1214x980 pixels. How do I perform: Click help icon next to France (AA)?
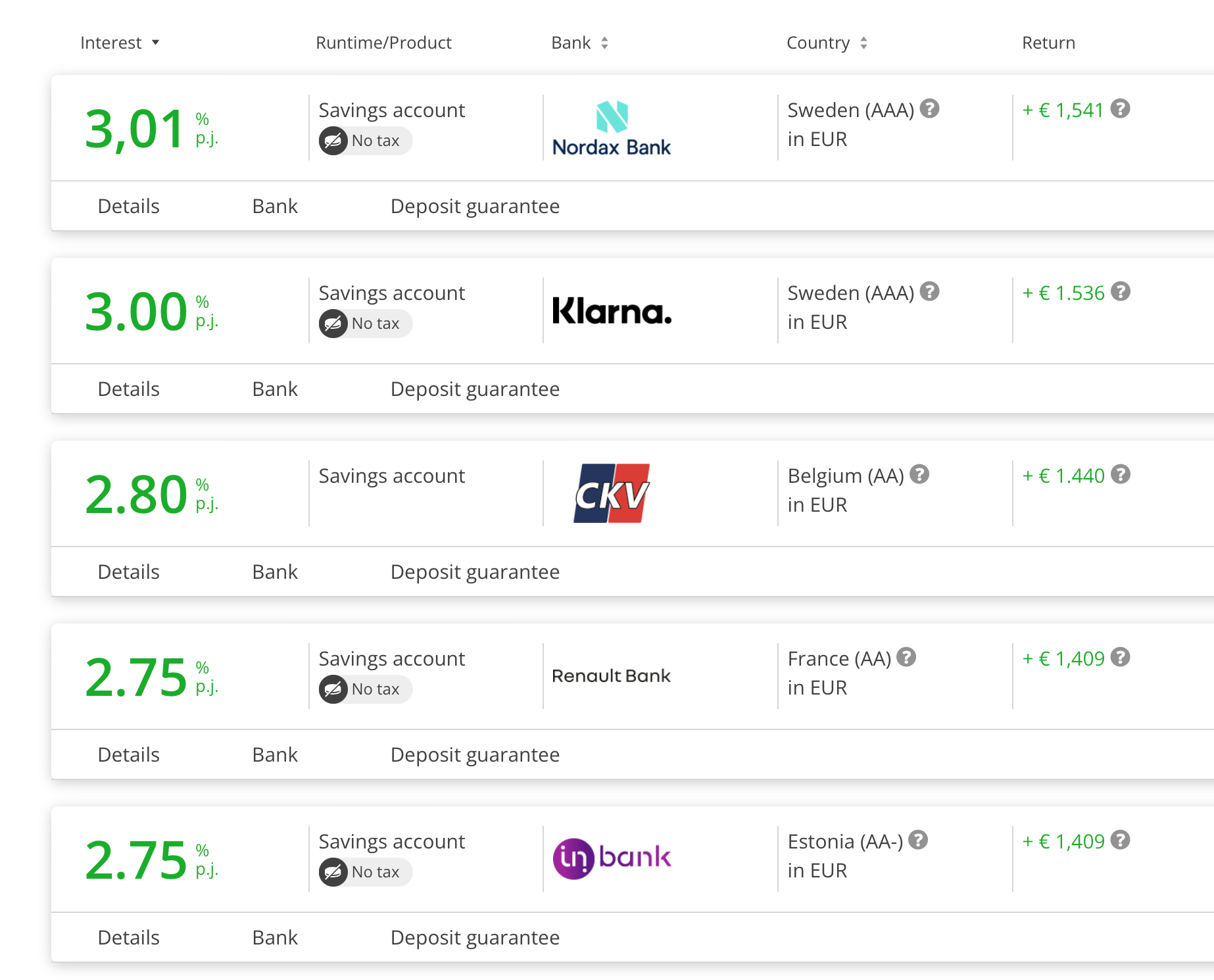(x=906, y=657)
